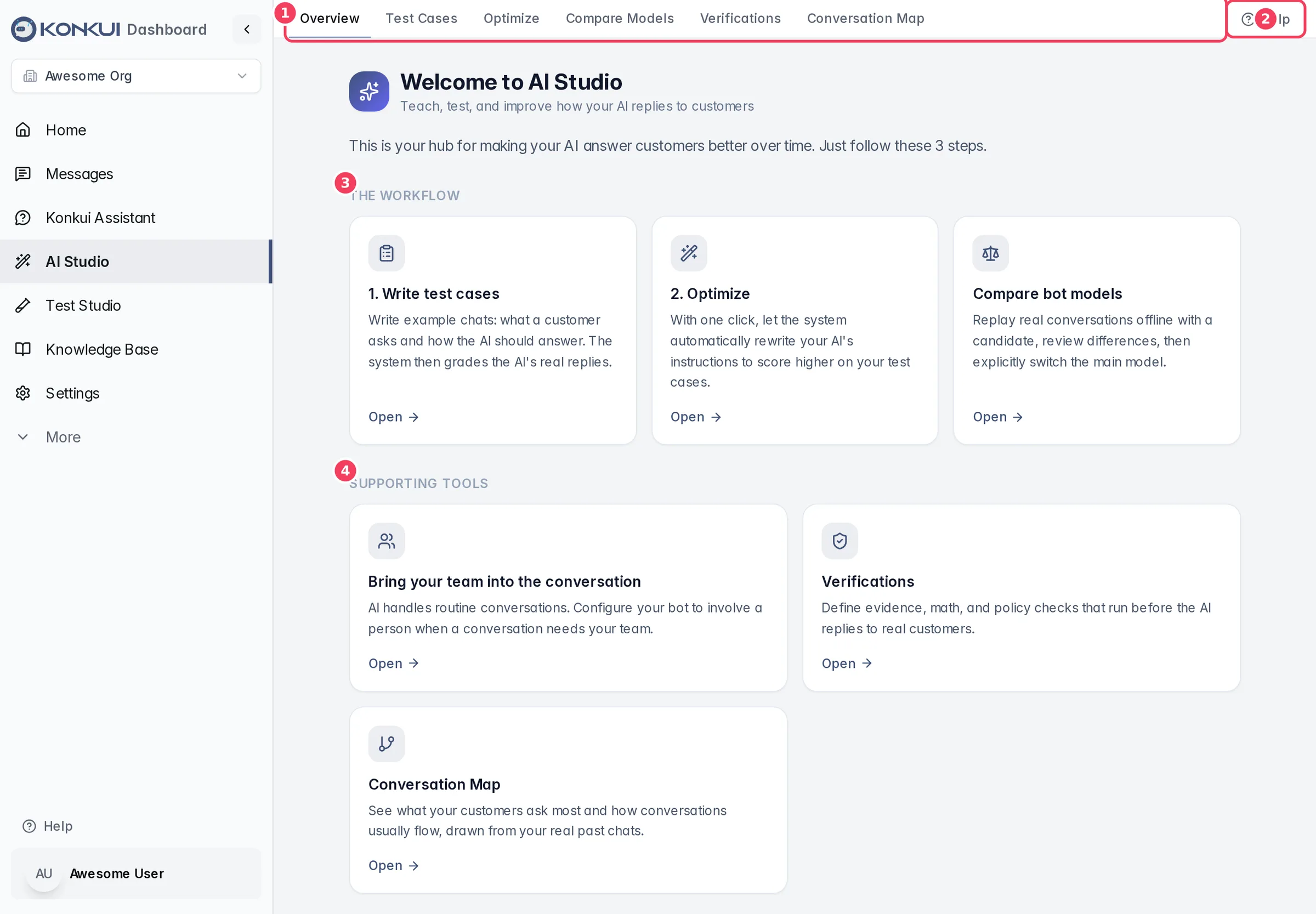This screenshot has width=1316, height=914.
Task: Select the Overview tab
Action: point(330,18)
